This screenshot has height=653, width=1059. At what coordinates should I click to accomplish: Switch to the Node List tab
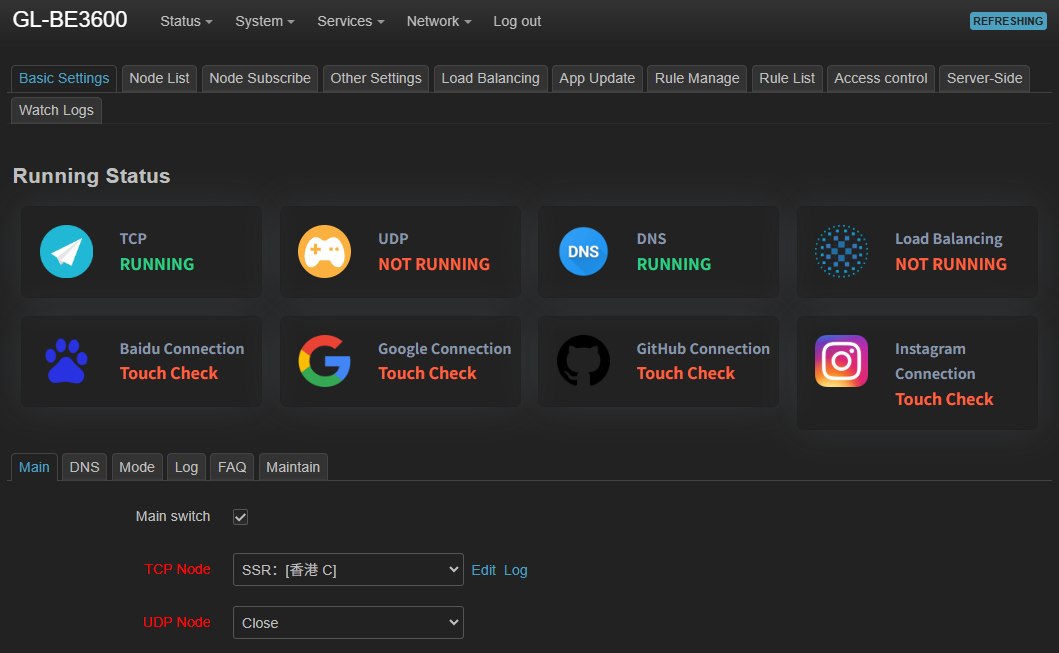pyautogui.click(x=159, y=78)
